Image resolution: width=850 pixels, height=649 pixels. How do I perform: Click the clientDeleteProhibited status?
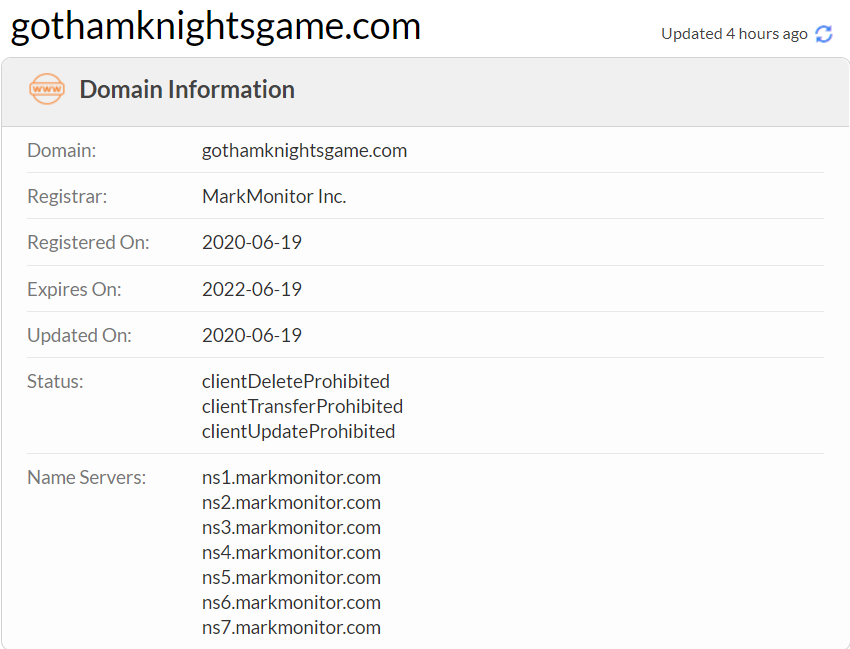click(295, 381)
